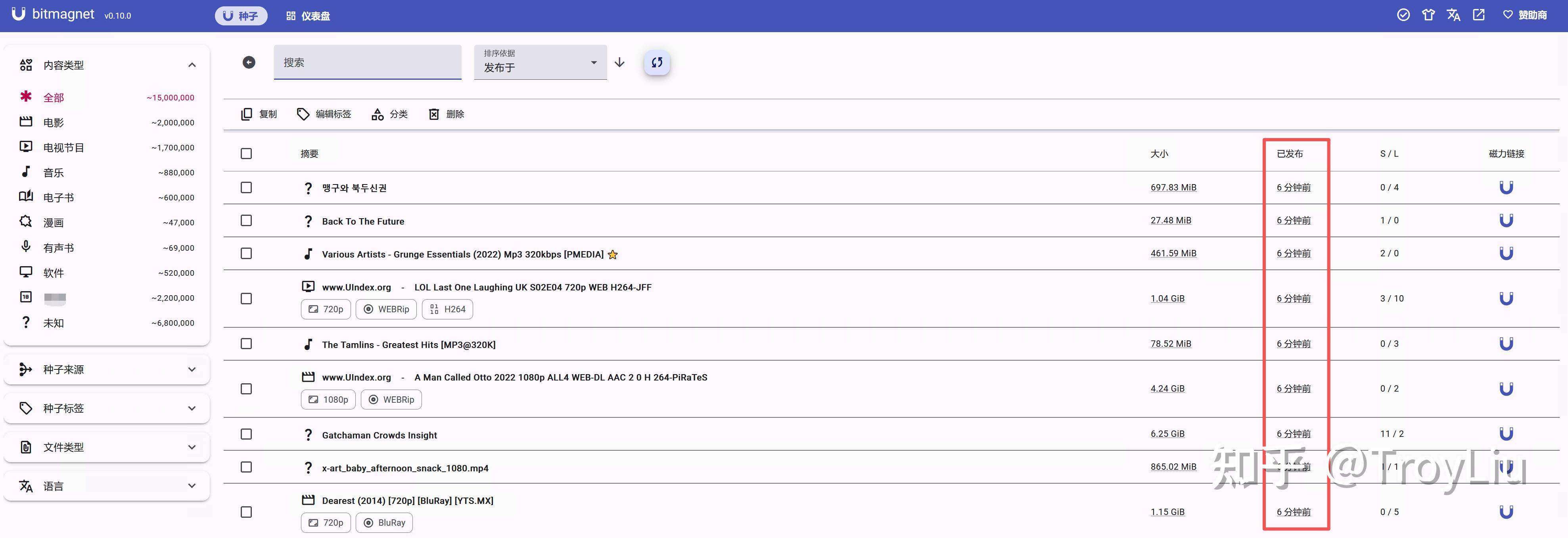1568x538 pixels.
Task: Toggle sort direction arrow
Action: (x=620, y=62)
